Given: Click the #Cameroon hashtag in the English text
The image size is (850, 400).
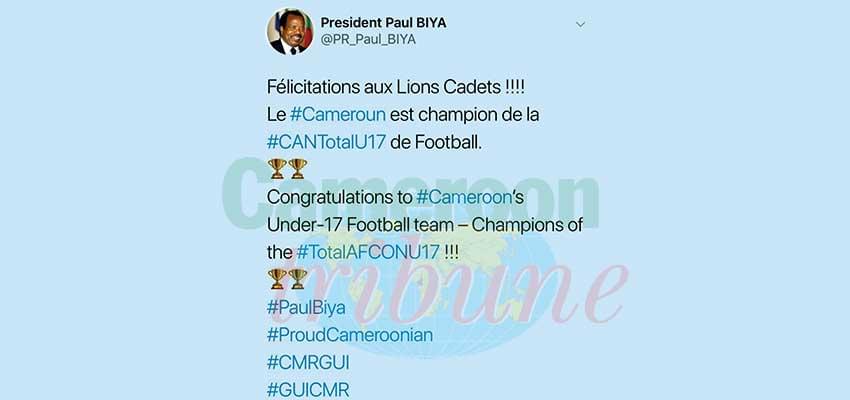Looking at the screenshot, I should 464,197.
